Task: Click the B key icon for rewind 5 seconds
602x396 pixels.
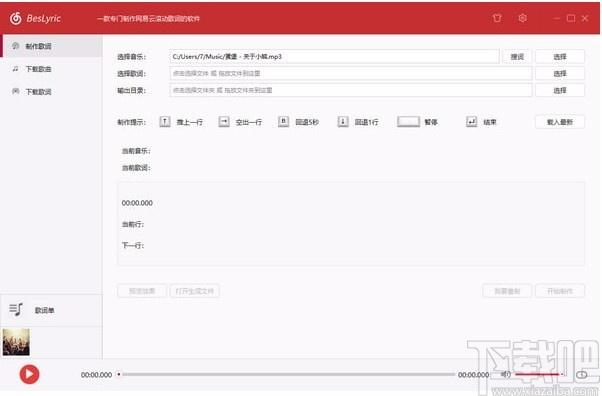Action: 283,122
